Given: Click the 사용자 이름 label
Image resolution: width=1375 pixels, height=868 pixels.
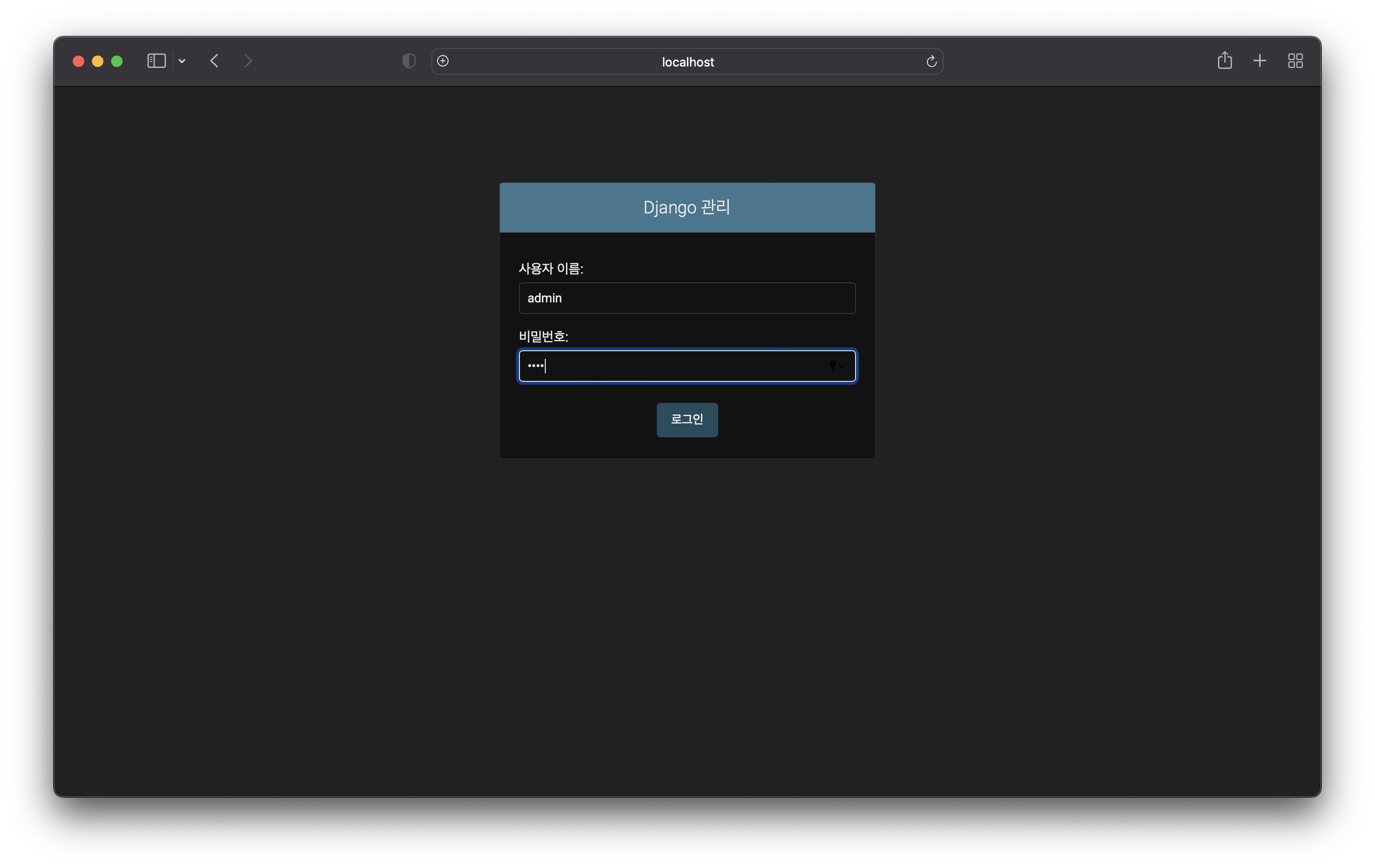Looking at the screenshot, I should [551, 269].
